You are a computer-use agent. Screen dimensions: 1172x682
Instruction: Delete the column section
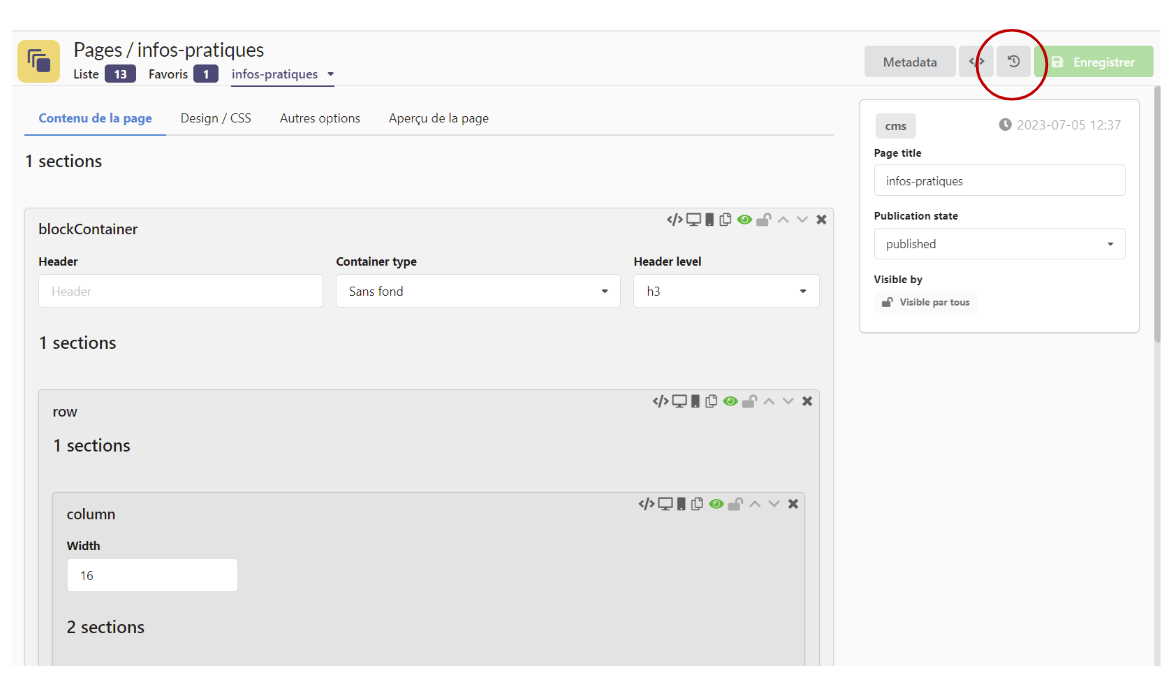click(793, 504)
